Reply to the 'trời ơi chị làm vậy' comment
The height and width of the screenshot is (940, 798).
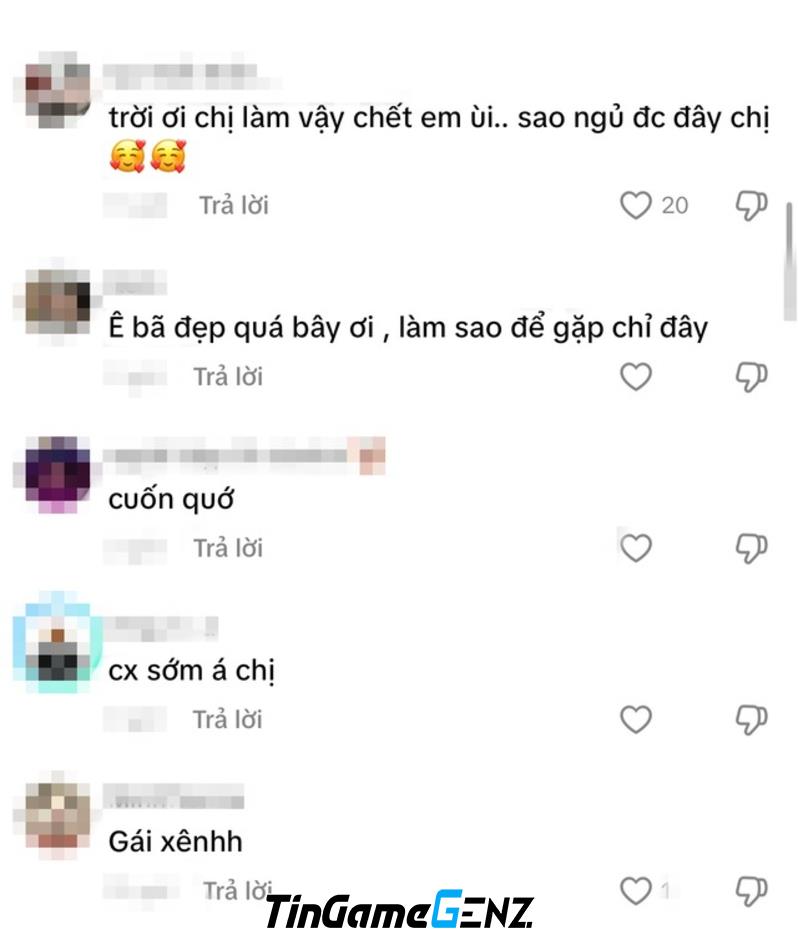[234, 206]
